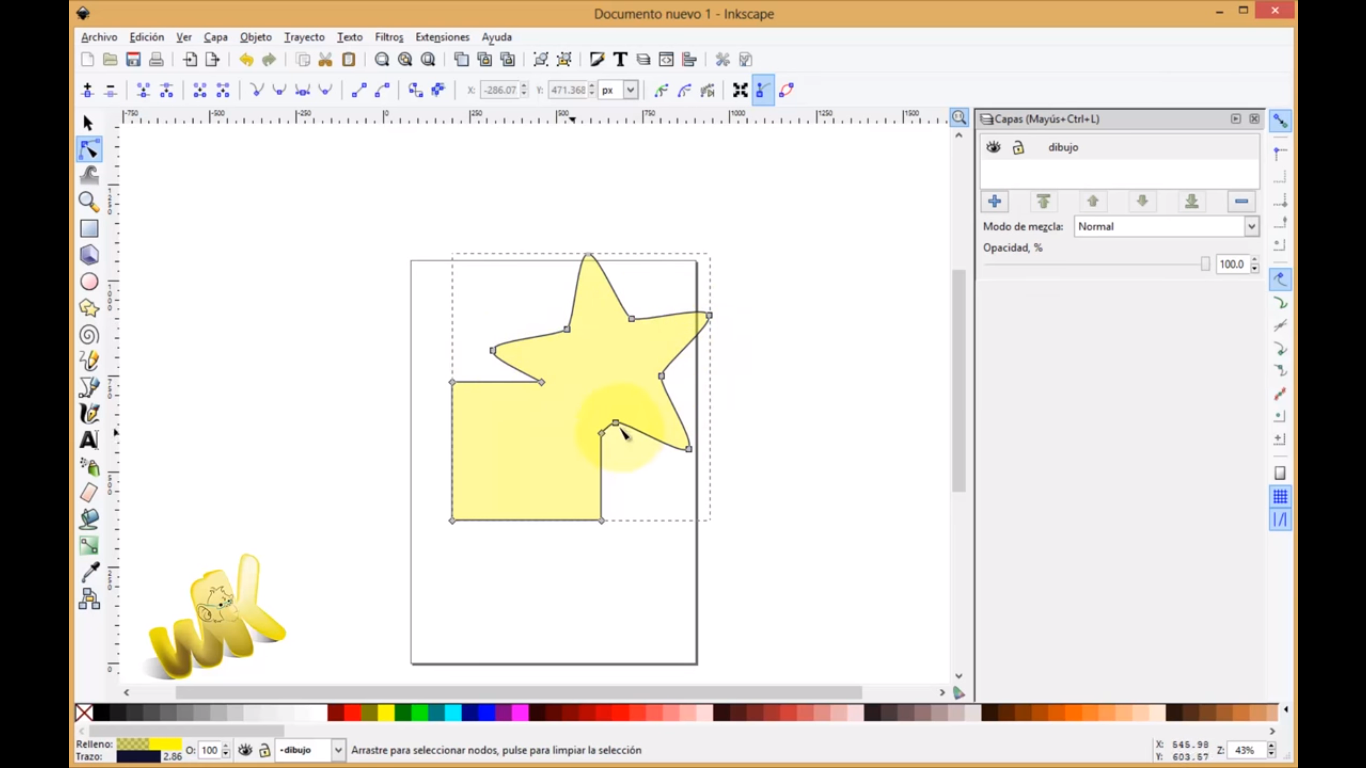Screen dimensions: 1366x768
Task: Activate the Tweak tool below node editing
Action: pyautogui.click(x=88, y=175)
